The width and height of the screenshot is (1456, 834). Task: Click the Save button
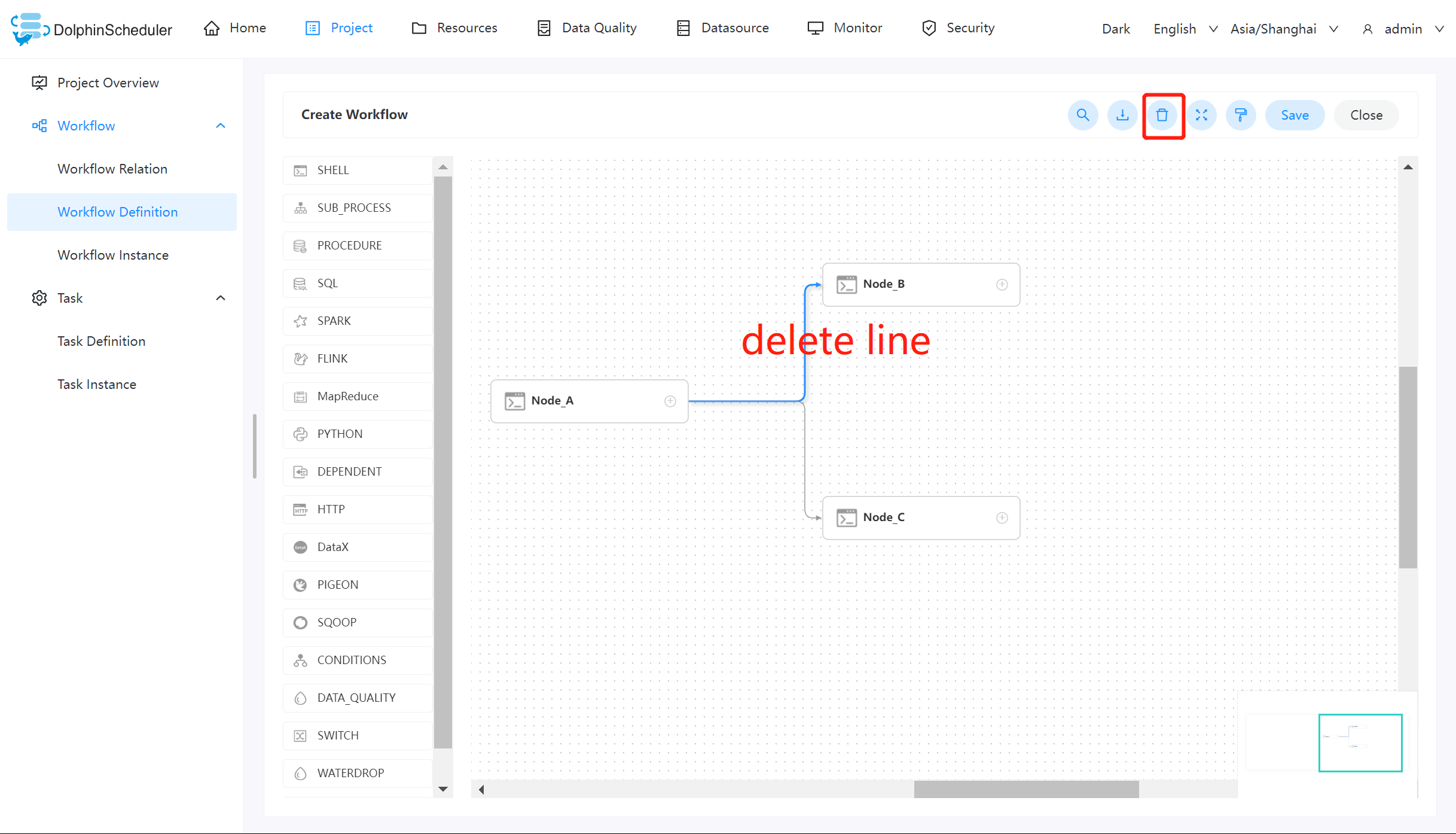click(x=1295, y=115)
